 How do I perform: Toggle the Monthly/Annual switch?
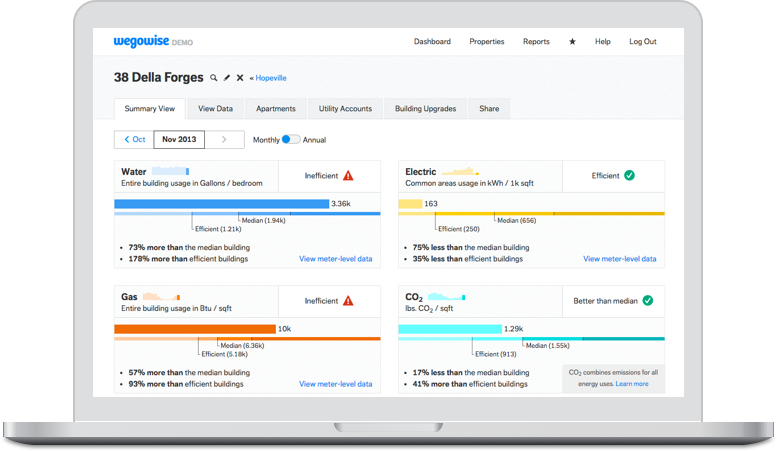290,140
